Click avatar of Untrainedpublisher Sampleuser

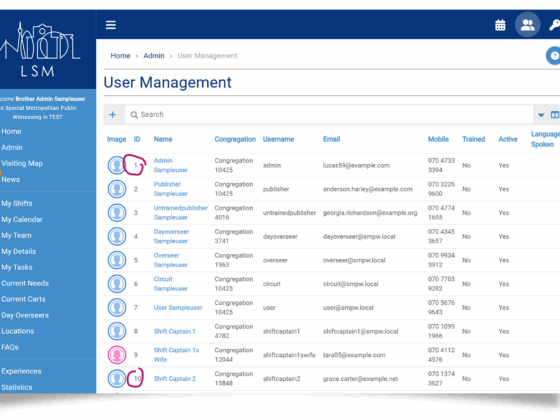point(117,213)
